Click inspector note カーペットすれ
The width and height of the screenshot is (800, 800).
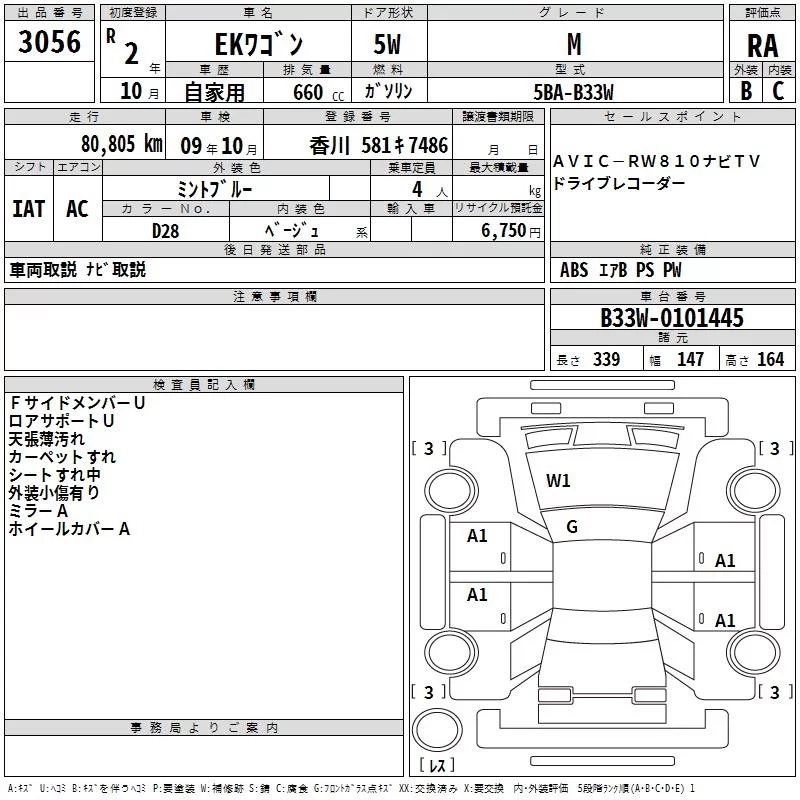click(62, 457)
